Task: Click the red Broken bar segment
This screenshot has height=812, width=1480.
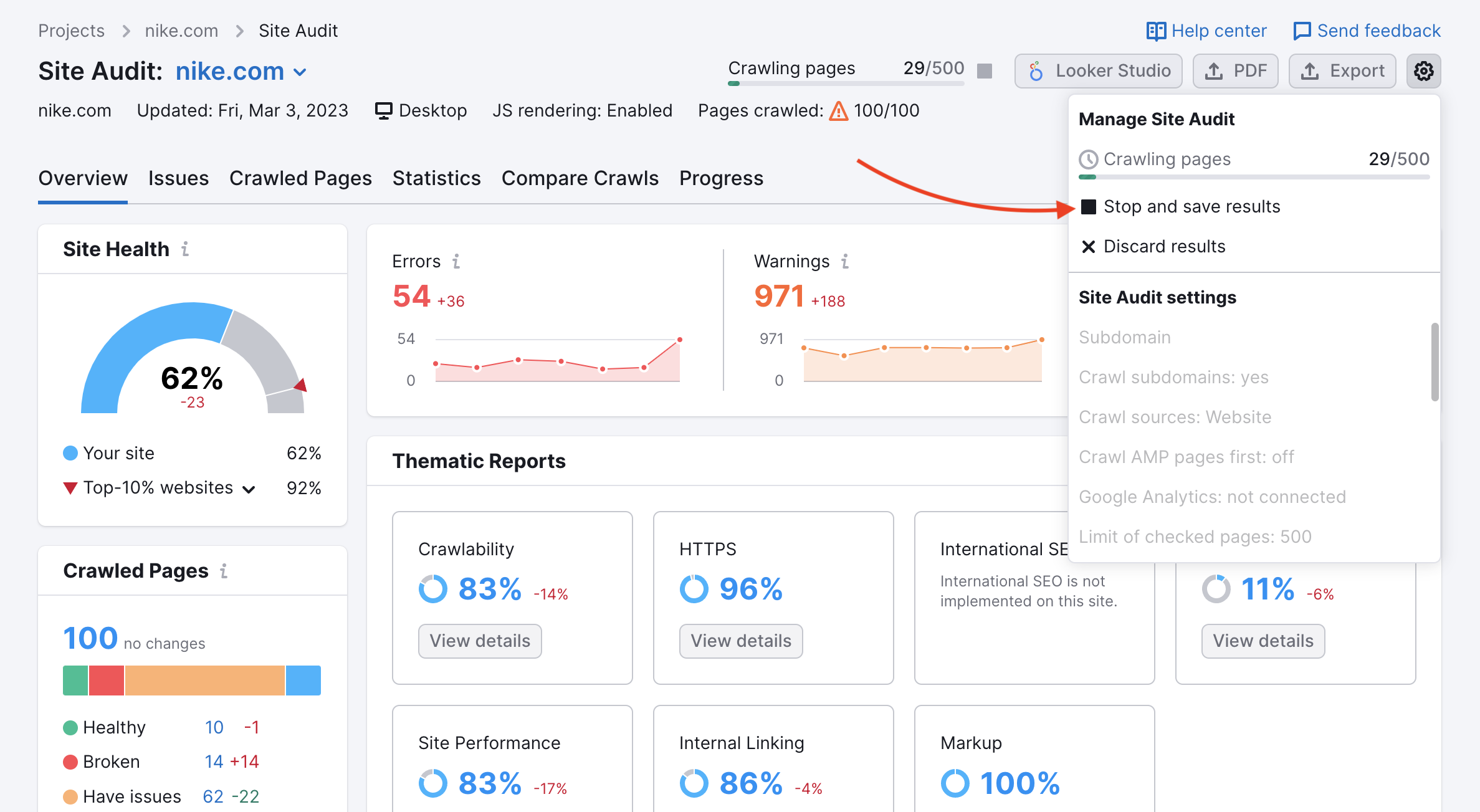Action: coord(107,681)
